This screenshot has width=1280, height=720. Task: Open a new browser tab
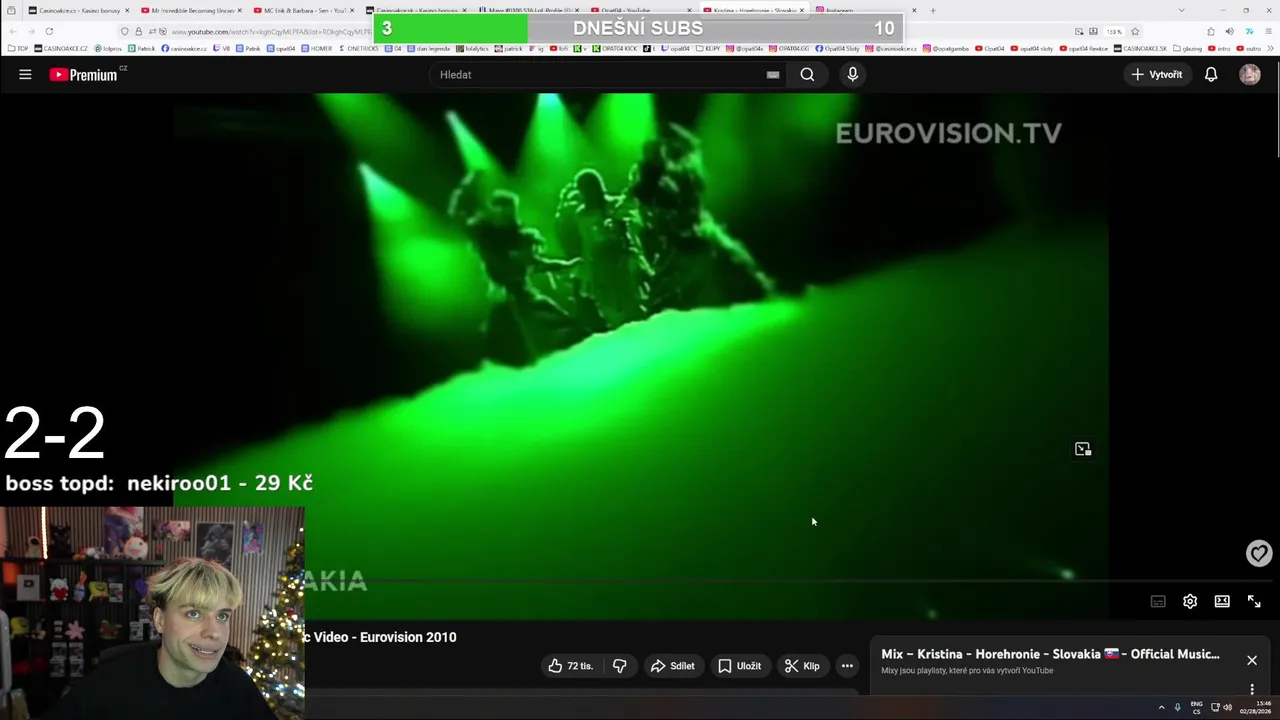pos(933,10)
